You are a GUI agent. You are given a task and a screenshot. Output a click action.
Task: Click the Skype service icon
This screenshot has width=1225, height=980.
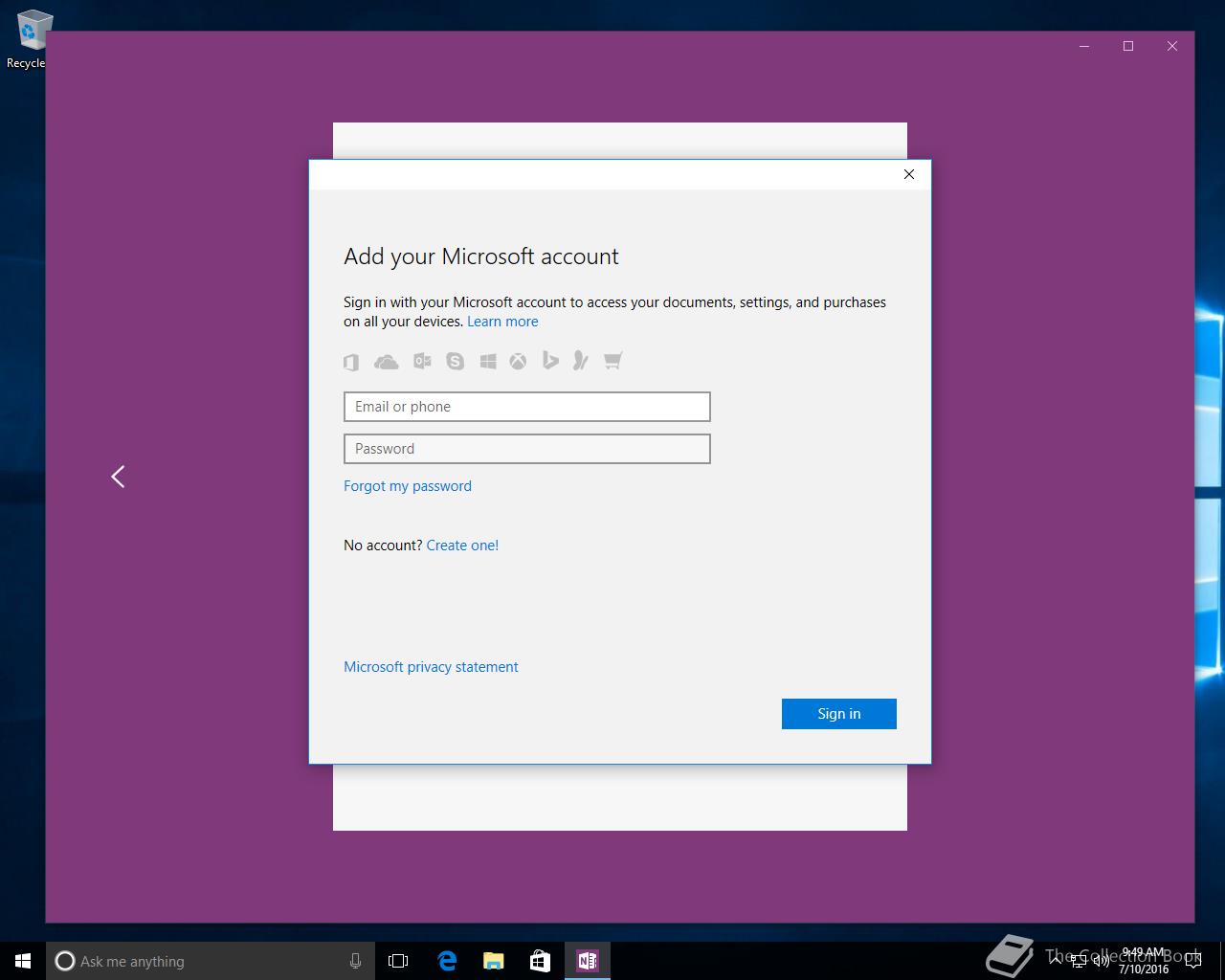[x=455, y=361]
